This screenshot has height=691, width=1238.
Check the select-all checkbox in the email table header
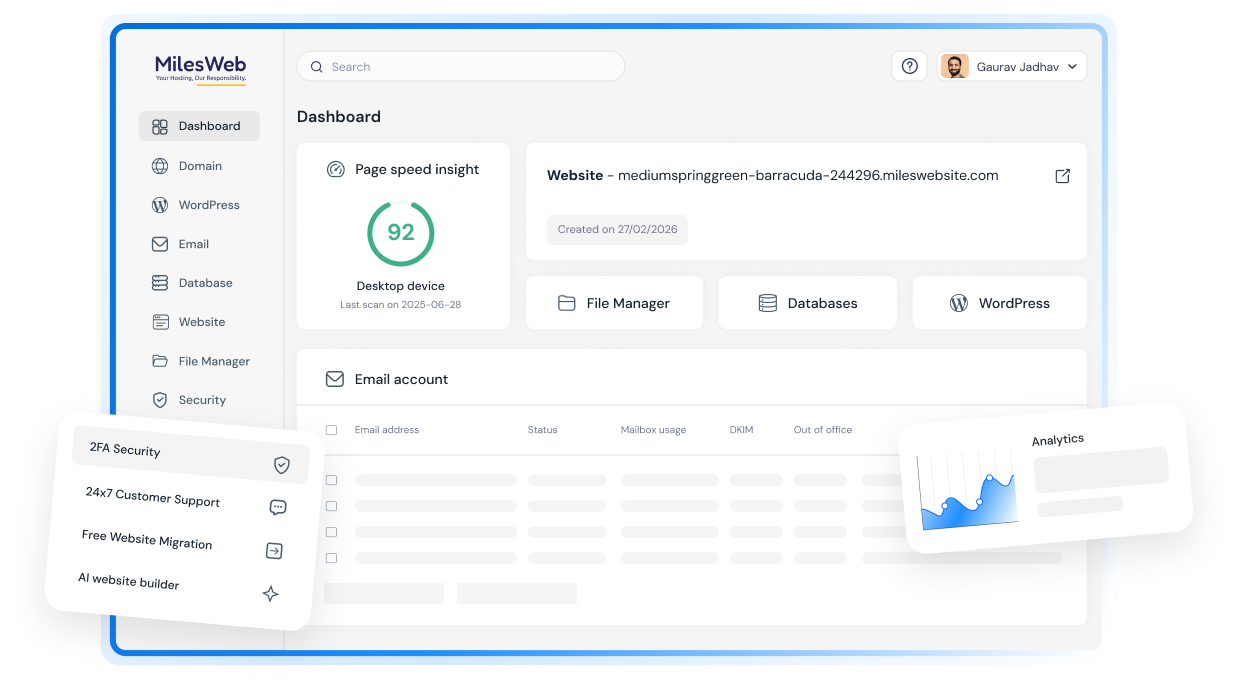pos(331,429)
